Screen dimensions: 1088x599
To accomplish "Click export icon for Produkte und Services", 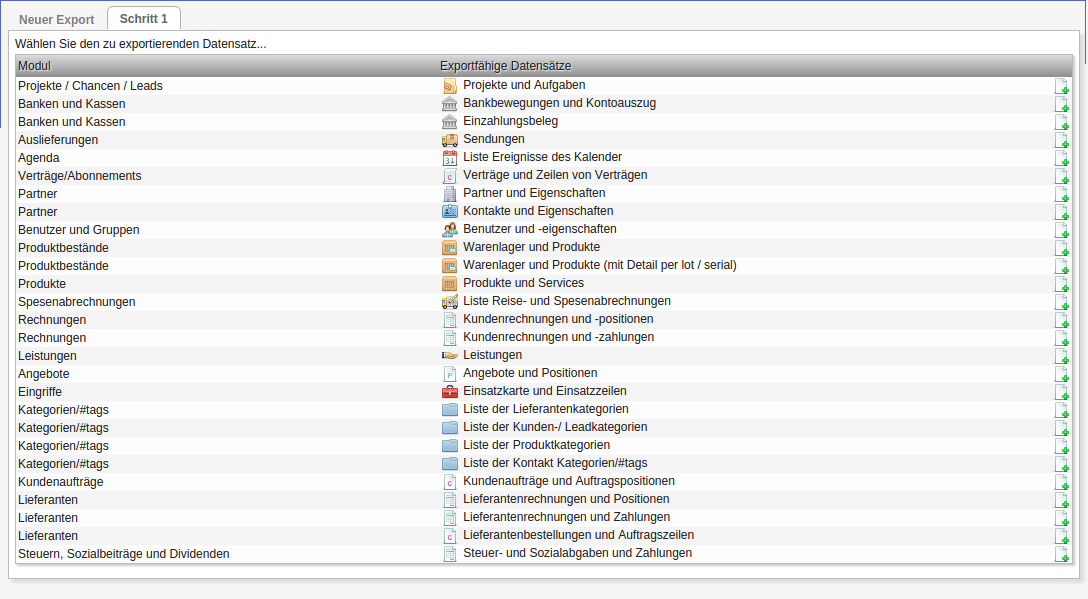I will pyautogui.click(x=1062, y=284).
